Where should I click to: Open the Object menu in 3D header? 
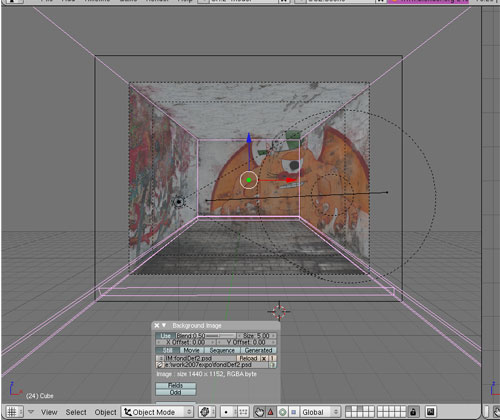(x=105, y=412)
